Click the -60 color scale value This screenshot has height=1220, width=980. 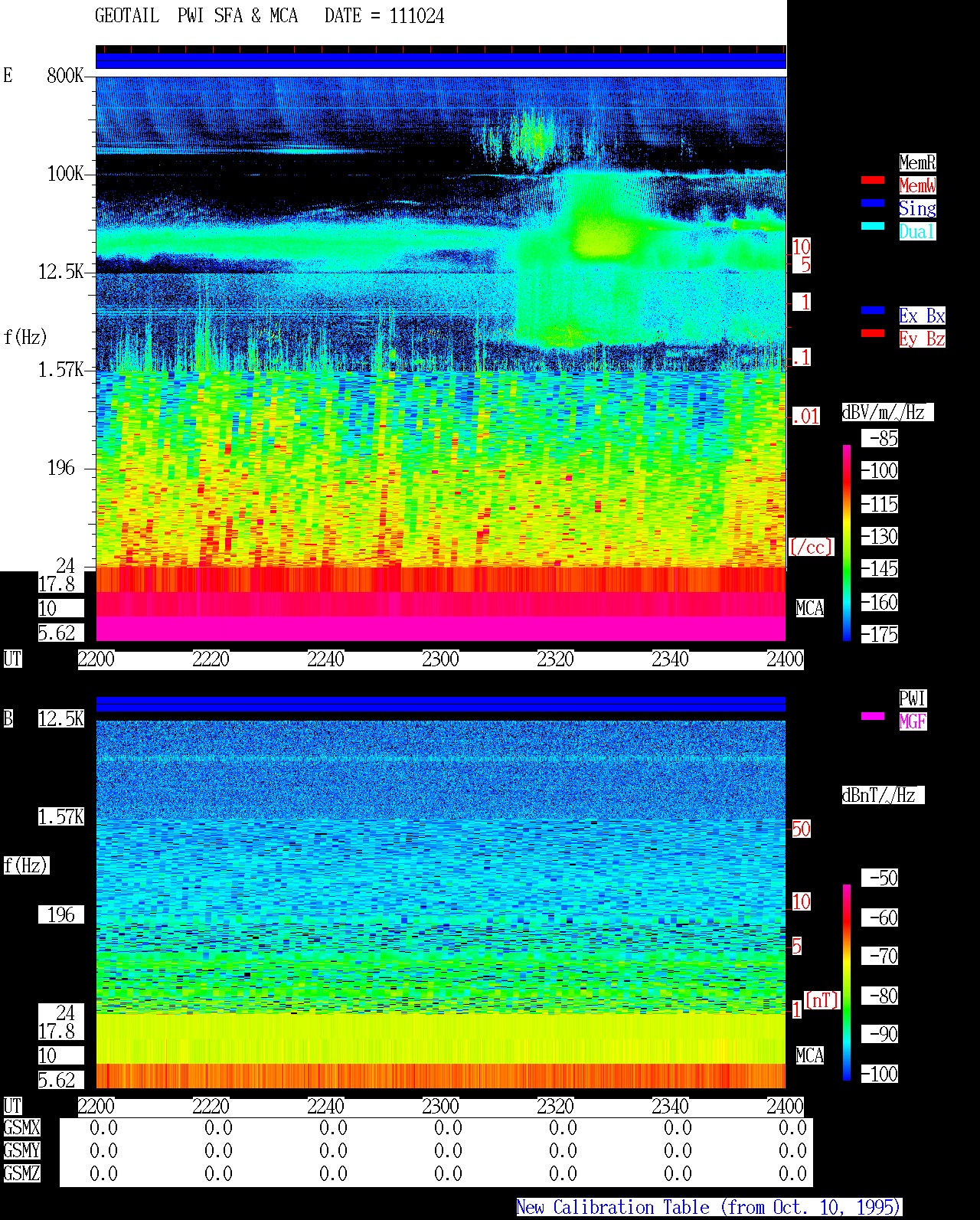click(x=880, y=917)
